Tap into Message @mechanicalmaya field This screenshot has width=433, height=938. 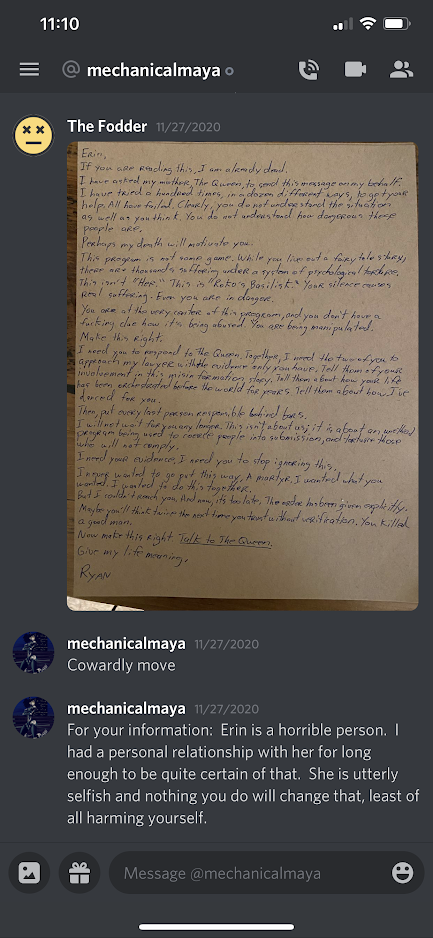[257, 873]
